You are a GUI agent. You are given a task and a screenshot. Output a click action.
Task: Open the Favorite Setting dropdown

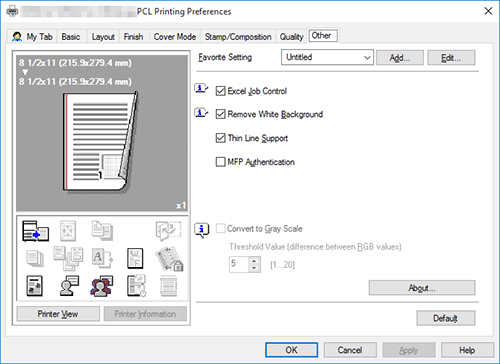tap(327, 57)
